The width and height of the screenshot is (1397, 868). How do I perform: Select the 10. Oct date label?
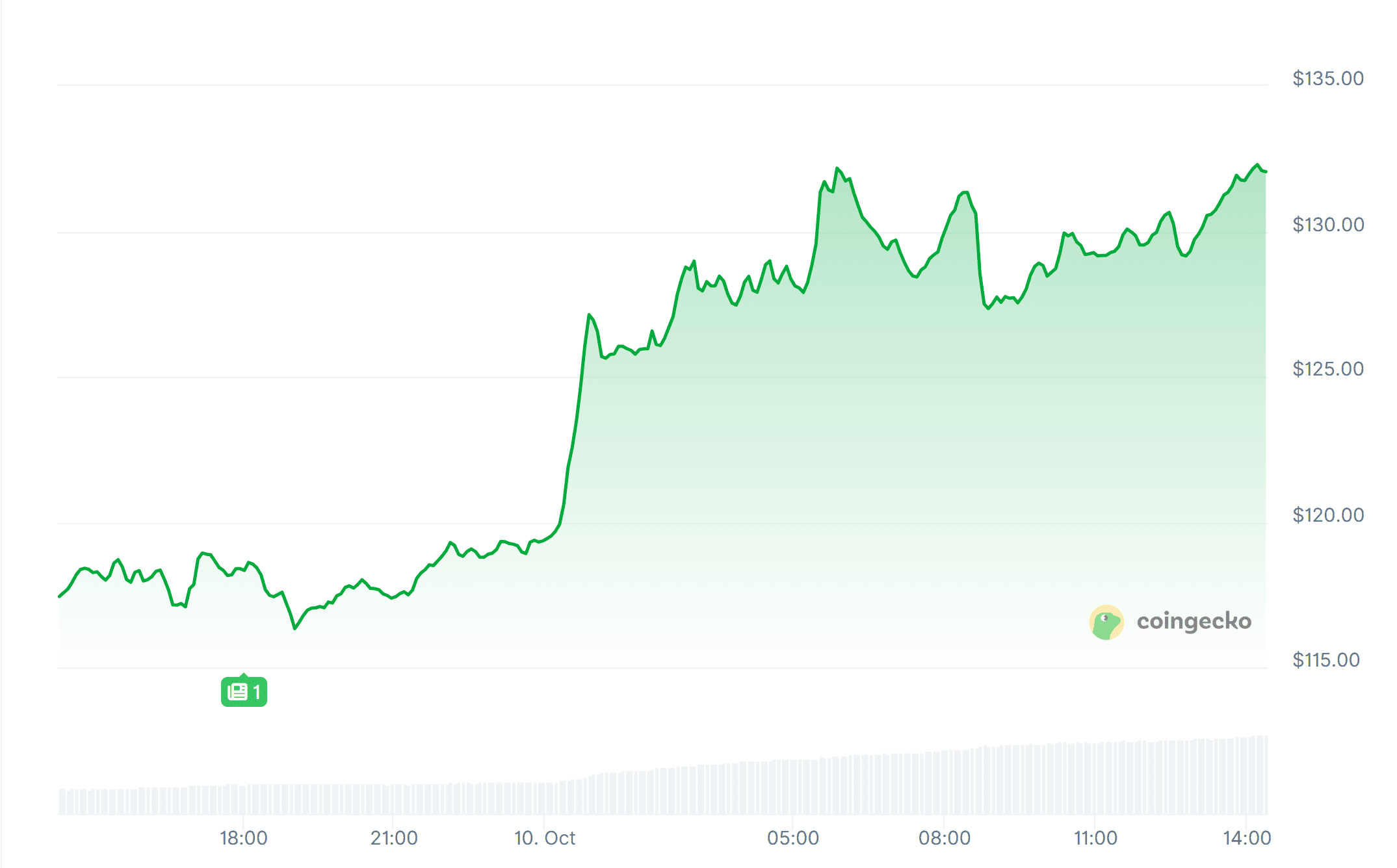(x=544, y=838)
